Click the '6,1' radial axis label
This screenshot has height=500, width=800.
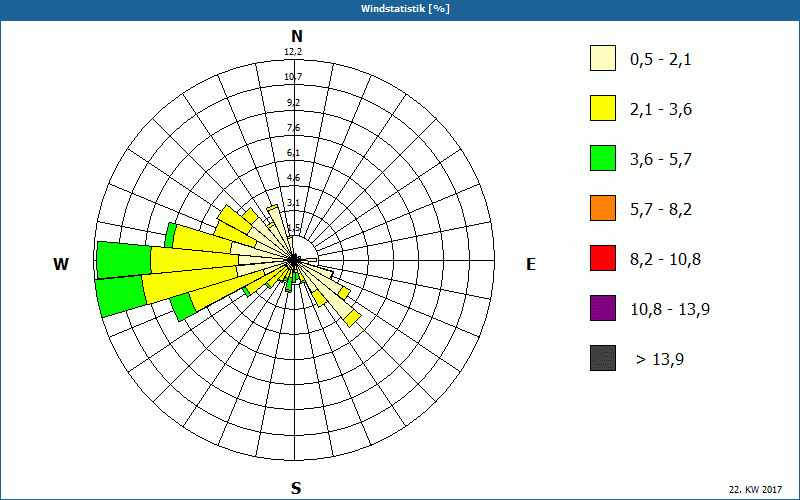tap(293, 153)
